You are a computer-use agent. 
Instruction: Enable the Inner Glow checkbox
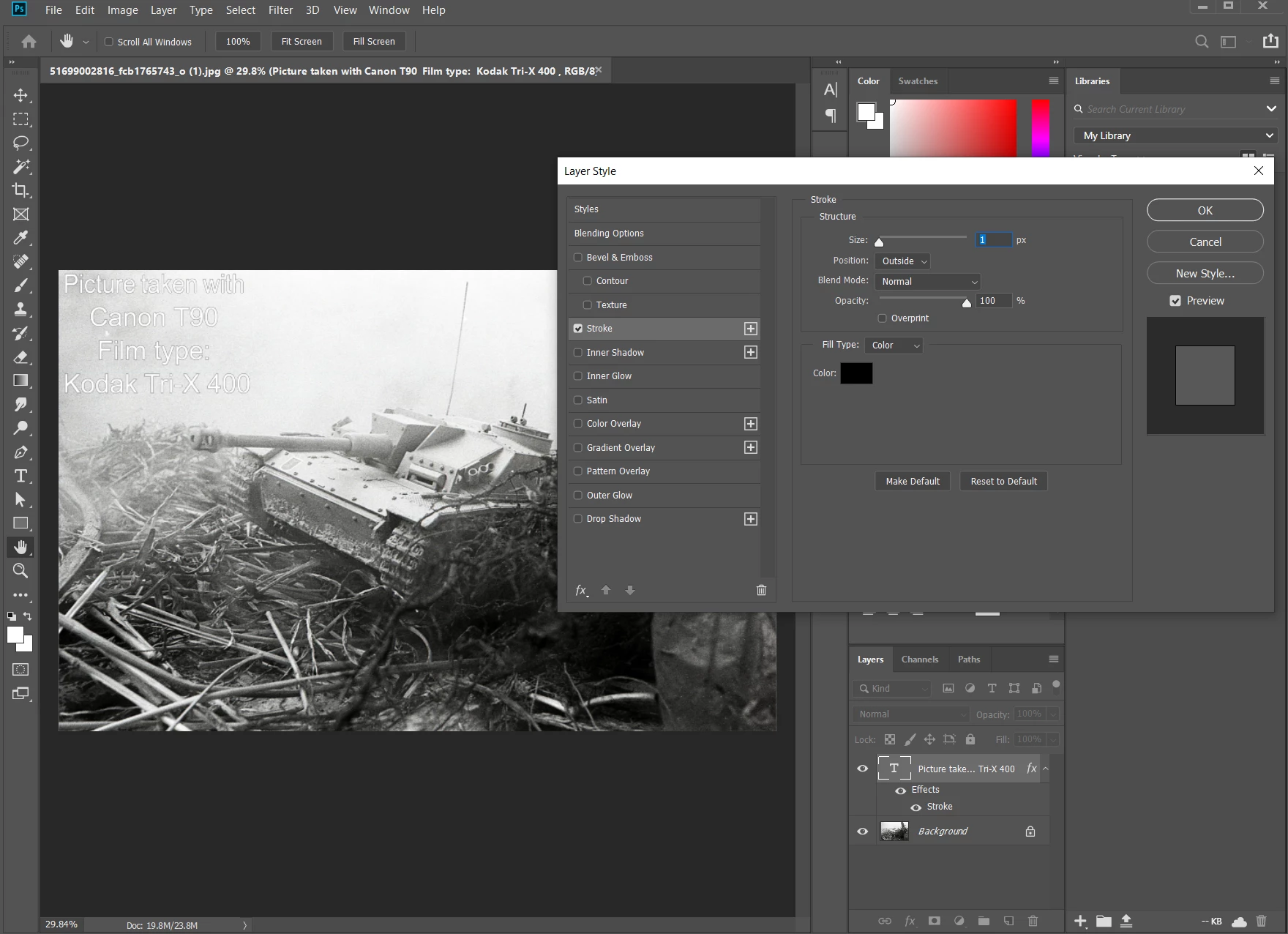coord(578,376)
